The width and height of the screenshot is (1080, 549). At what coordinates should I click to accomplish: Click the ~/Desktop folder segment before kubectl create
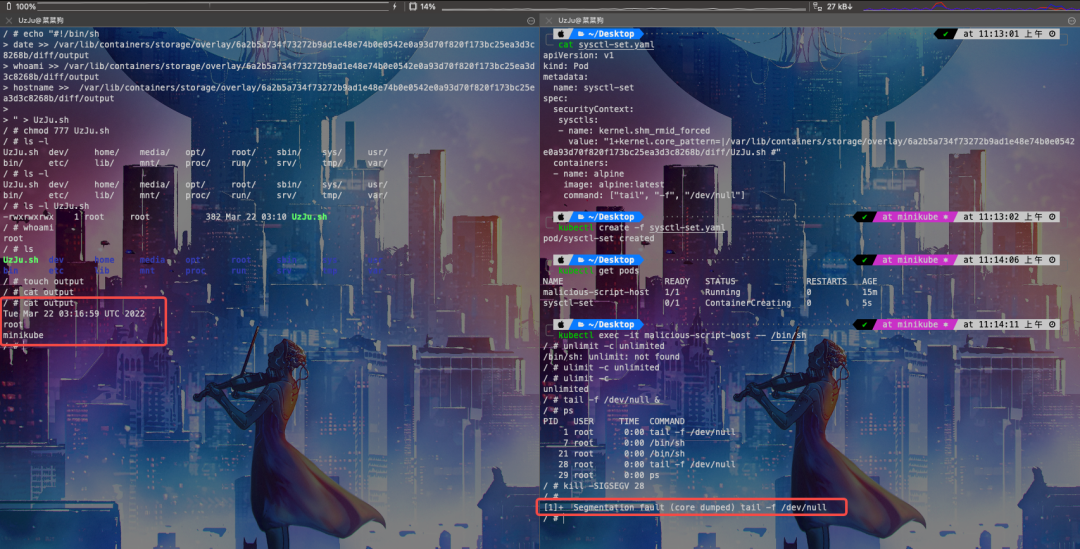pyautogui.click(x=605, y=217)
